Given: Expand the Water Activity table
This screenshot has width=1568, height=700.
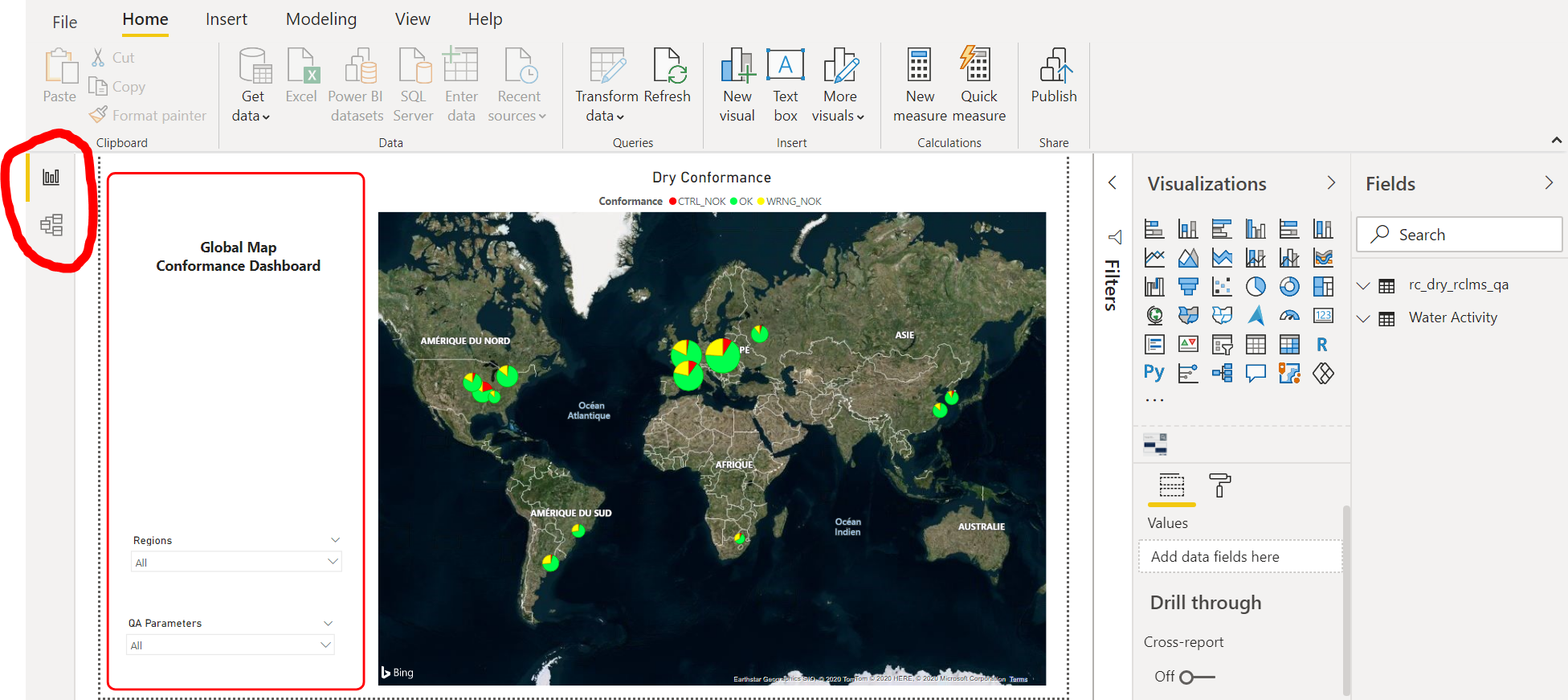Looking at the screenshot, I should pyautogui.click(x=1363, y=318).
